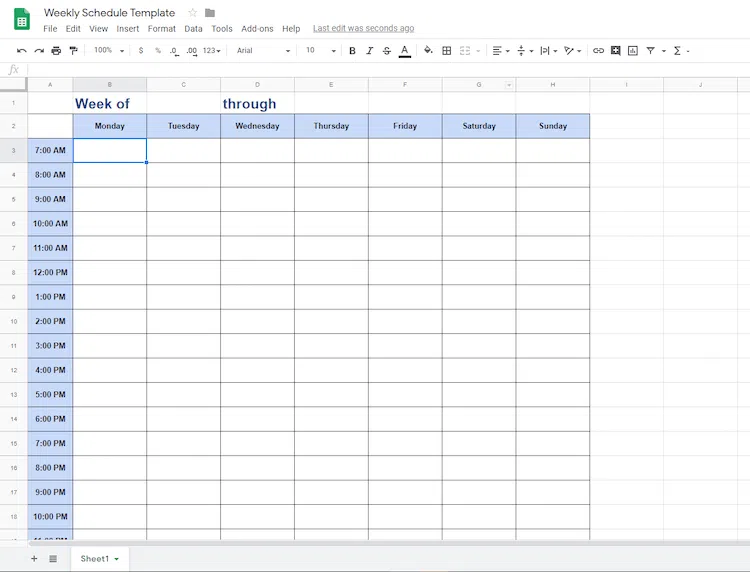Image resolution: width=750 pixels, height=572 pixels.
Task: Click the Google Sheets home logo
Action: pos(21,18)
